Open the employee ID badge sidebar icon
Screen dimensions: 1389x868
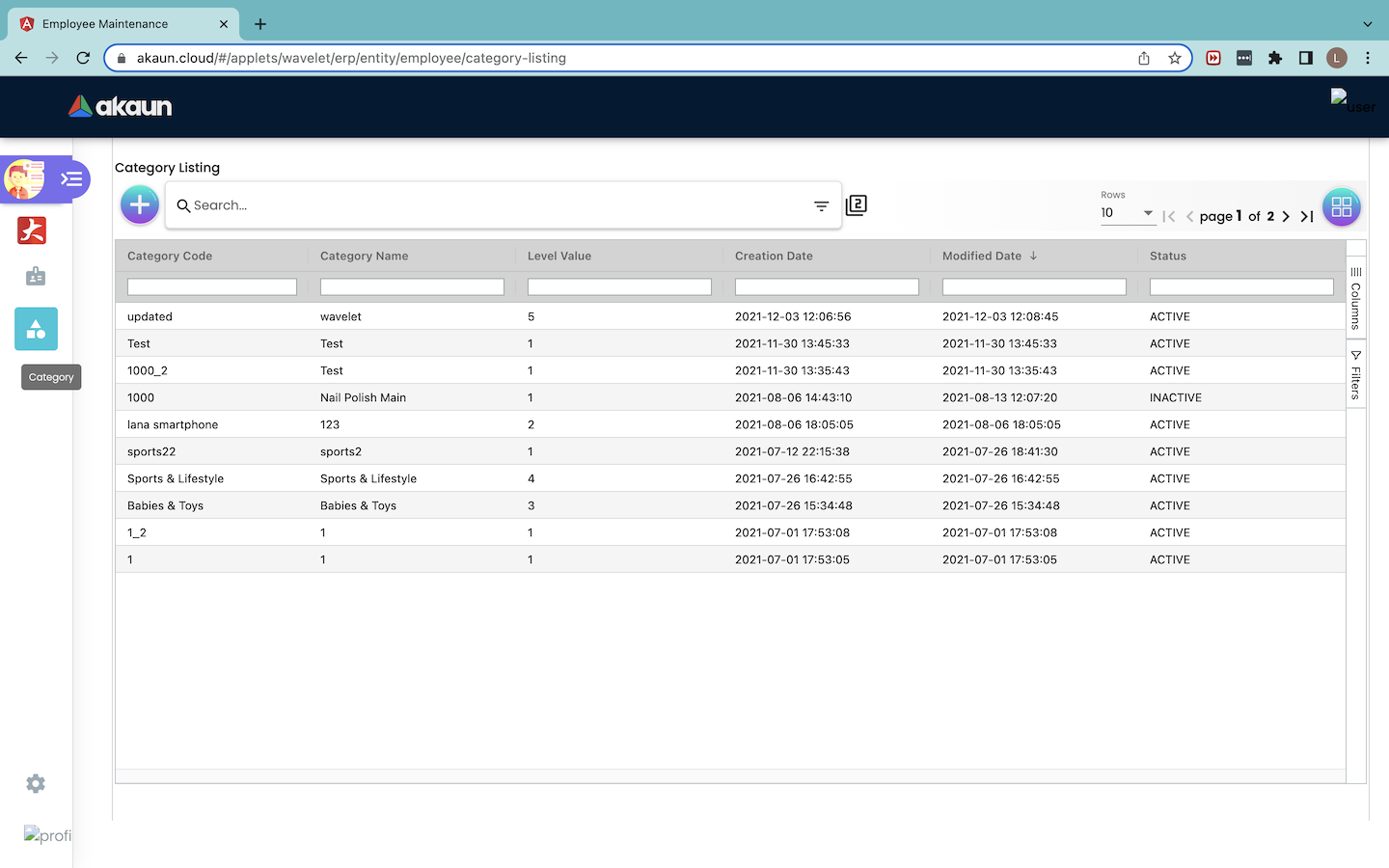click(x=36, y=277)
